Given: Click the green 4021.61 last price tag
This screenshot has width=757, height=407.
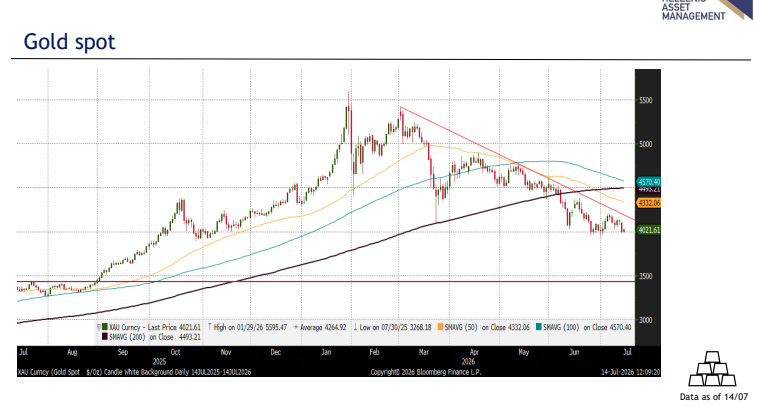Looking at the screenshot, I should pos(648,230).
